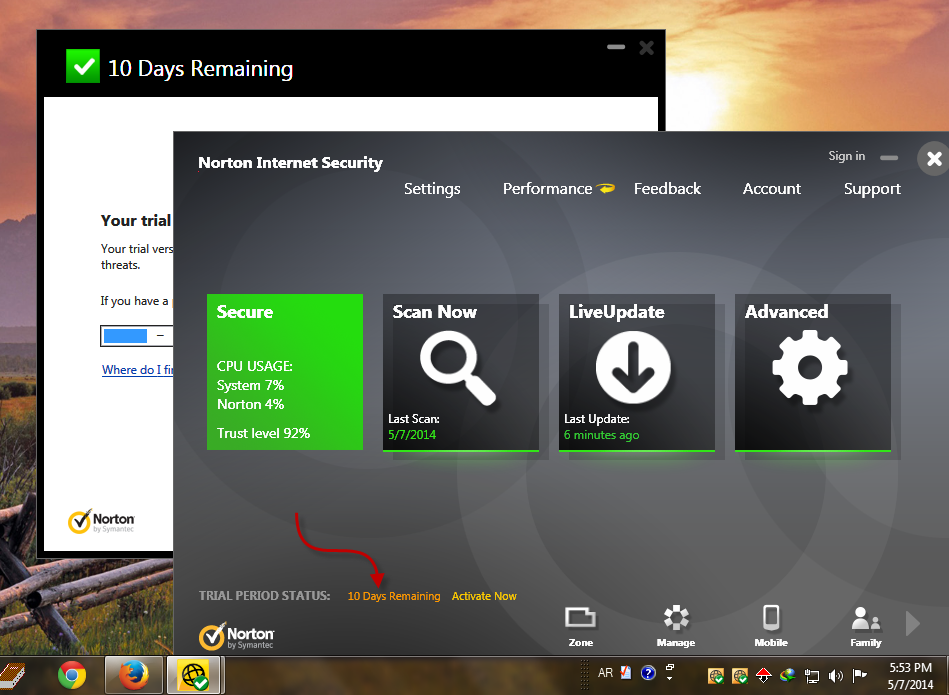
Task: Close the Norton Internet Security main window
Action: pyautogui.click(x=934, y=159)
